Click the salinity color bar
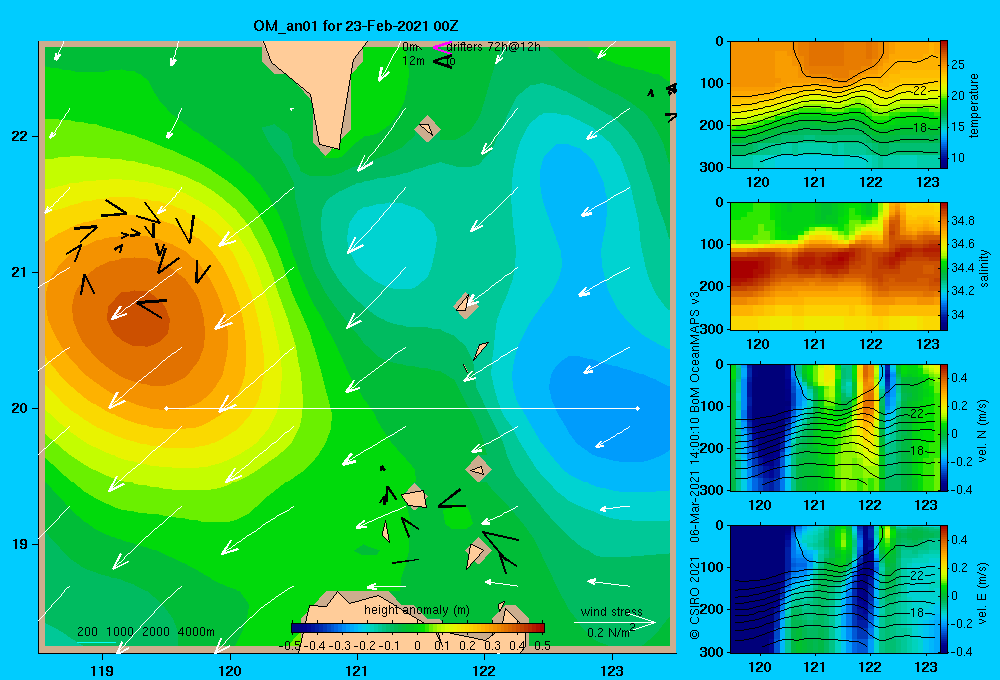This screenshot has height=680, width=1000. (x=944, y=266)
